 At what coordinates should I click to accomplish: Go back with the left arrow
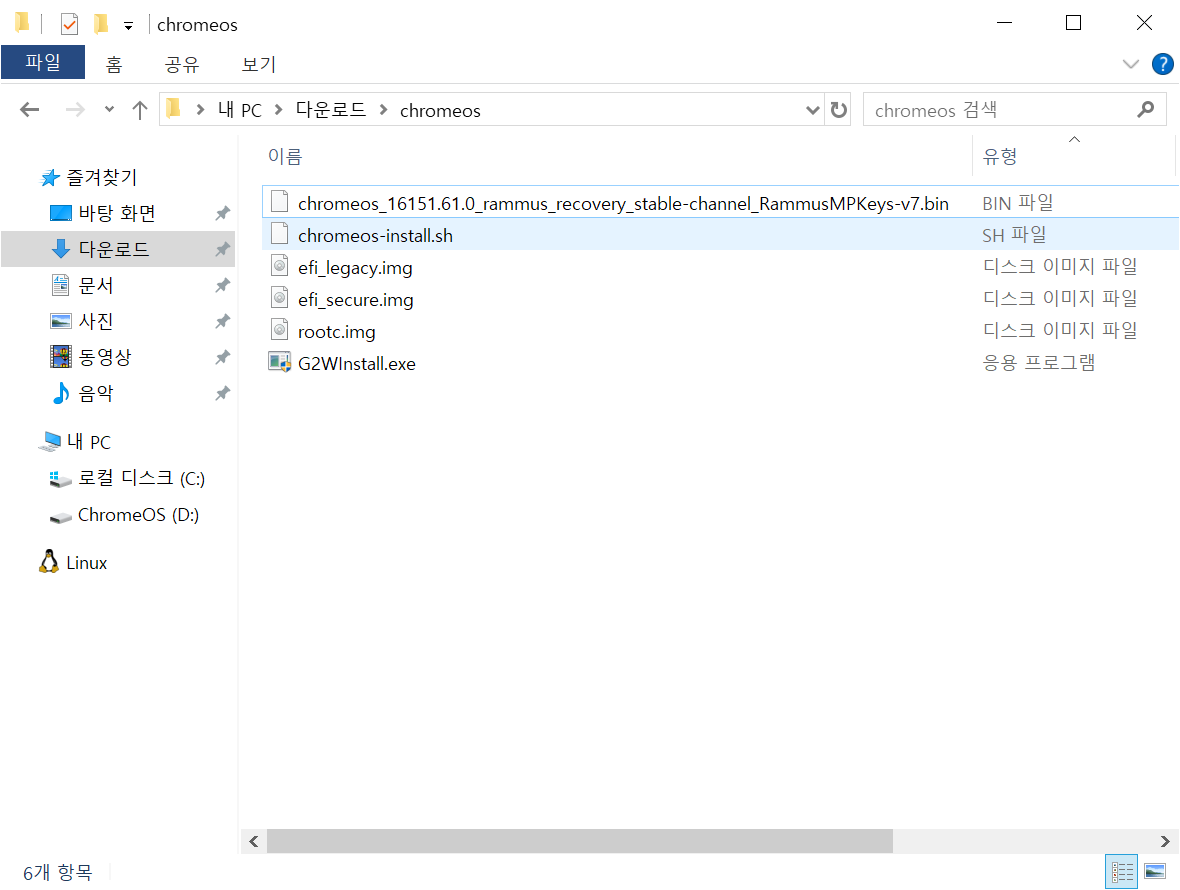(29, 110)
